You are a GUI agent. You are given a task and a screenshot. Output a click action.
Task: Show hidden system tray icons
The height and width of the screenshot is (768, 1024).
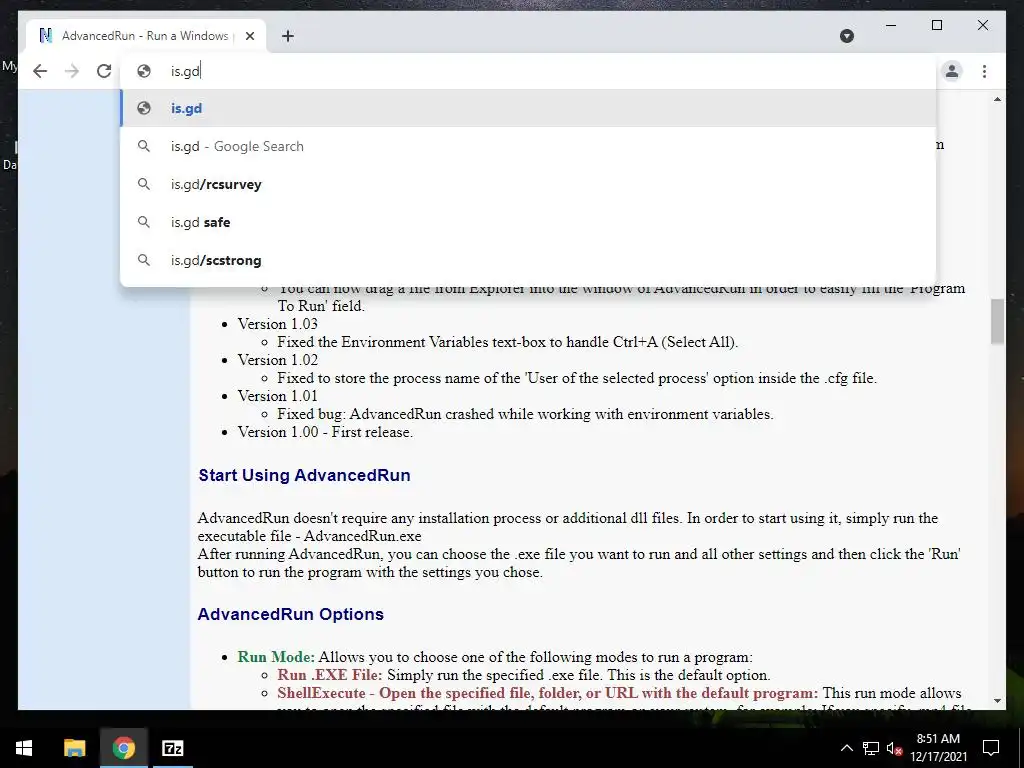tap(846, 748)
